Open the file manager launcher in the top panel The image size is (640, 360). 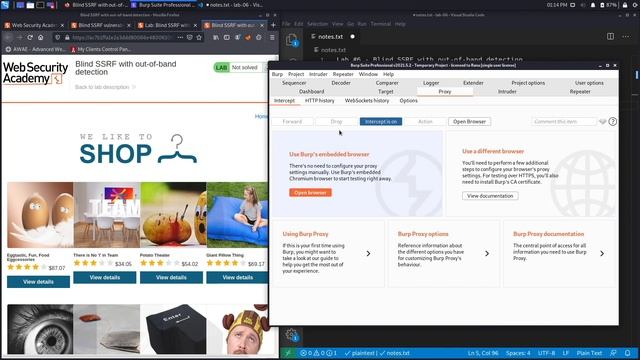click(30, 5)
